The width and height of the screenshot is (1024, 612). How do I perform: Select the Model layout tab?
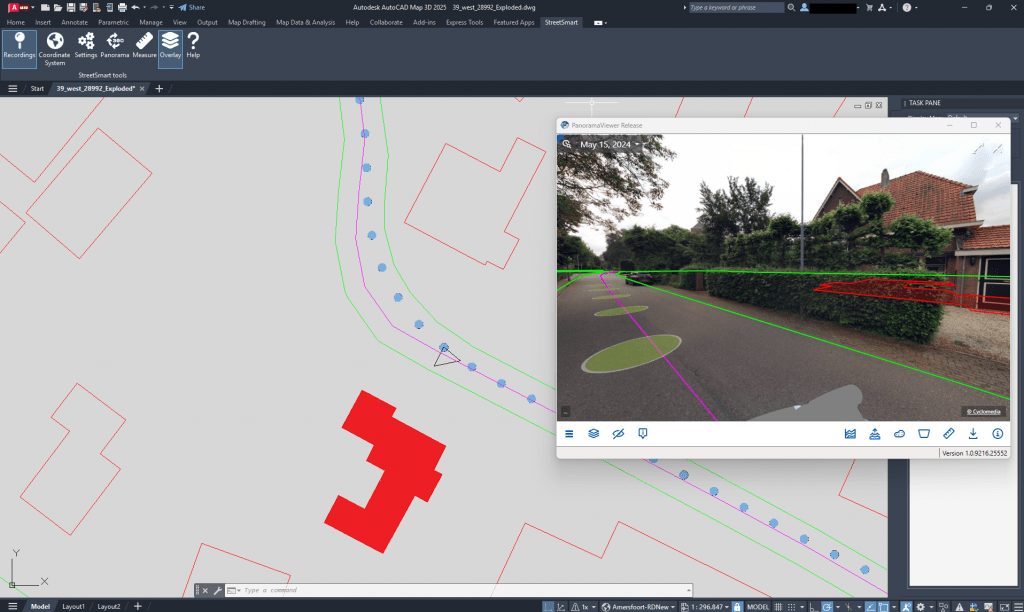[40, 606]
